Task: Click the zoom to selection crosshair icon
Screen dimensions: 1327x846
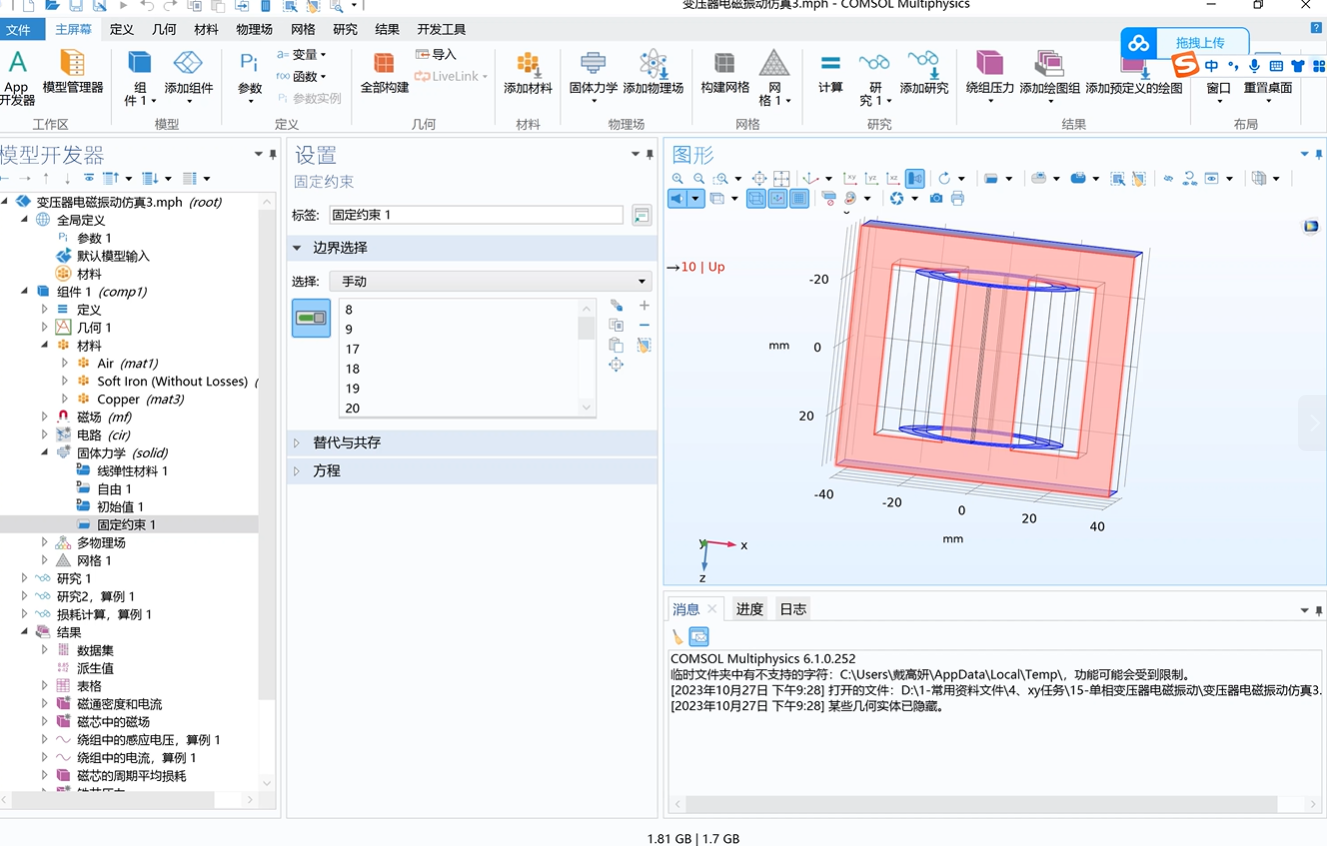Action: pyautogui.click(x=616, y=365)
